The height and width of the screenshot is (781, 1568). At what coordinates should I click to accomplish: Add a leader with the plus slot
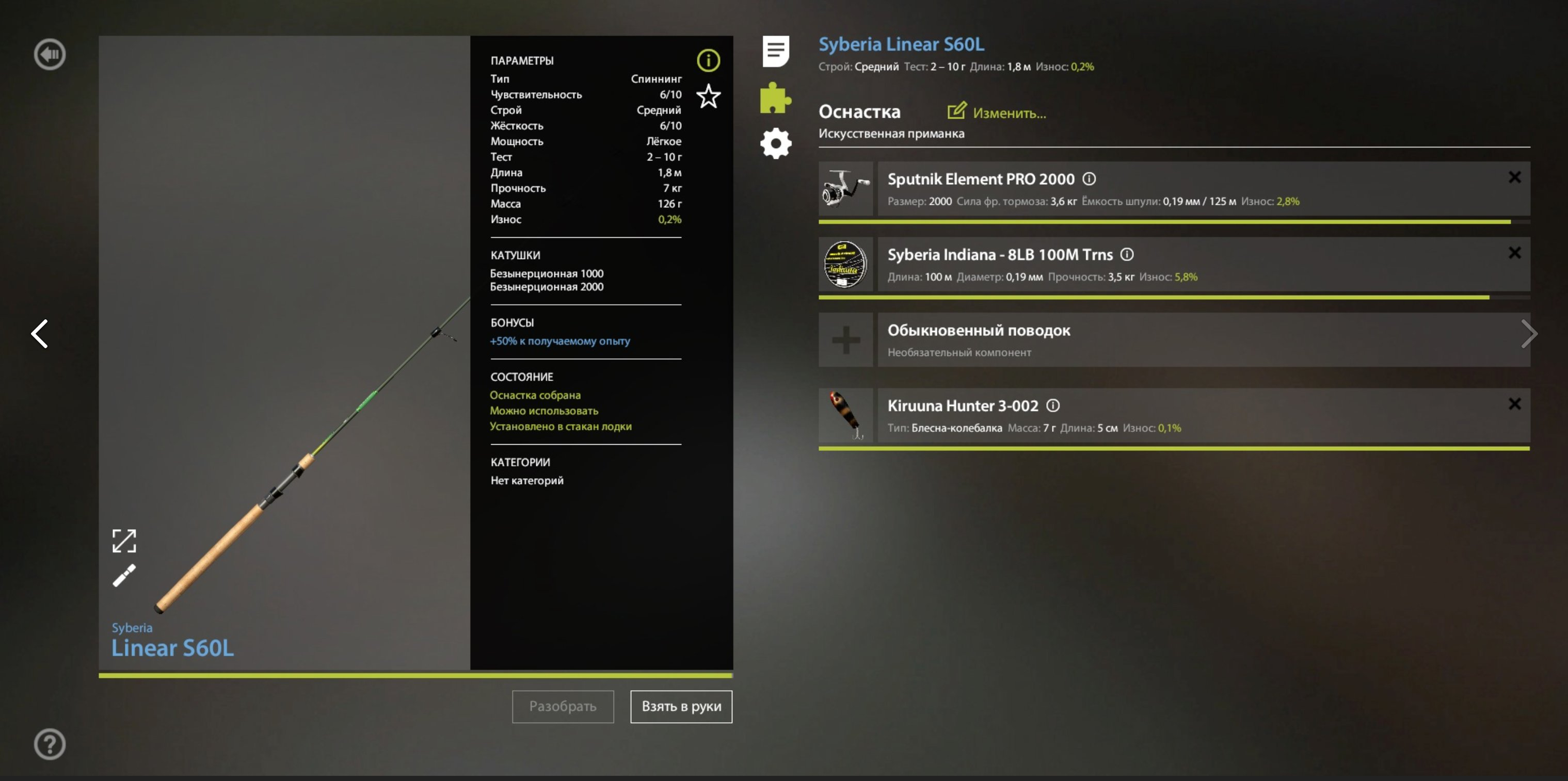click(x=845, y=339)
